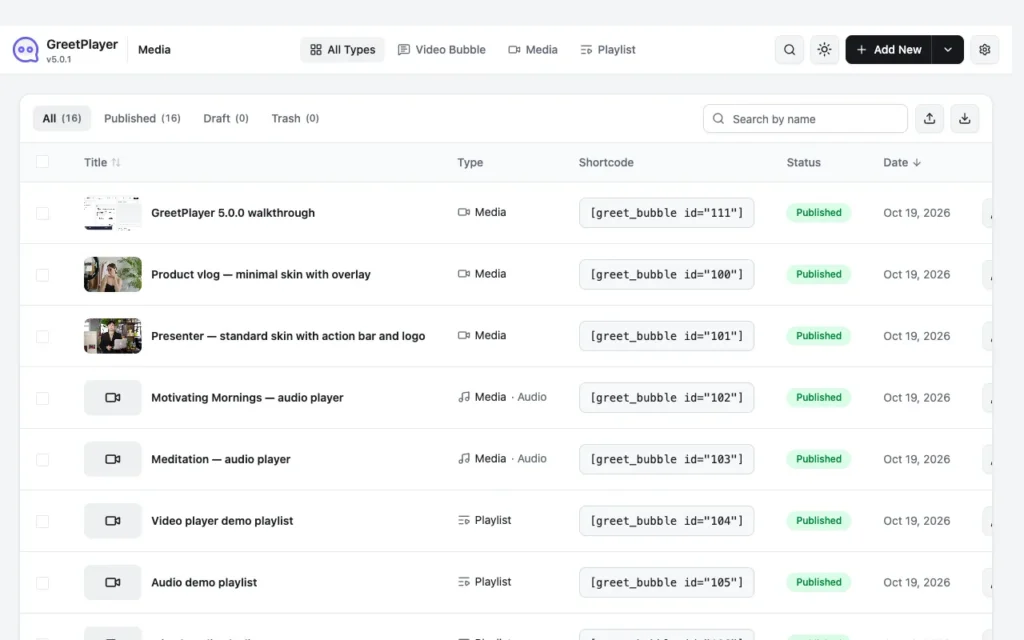The image size is (1024, 640).
Task: Open the Product vlog thumbnail
Action: coord(112,274)
